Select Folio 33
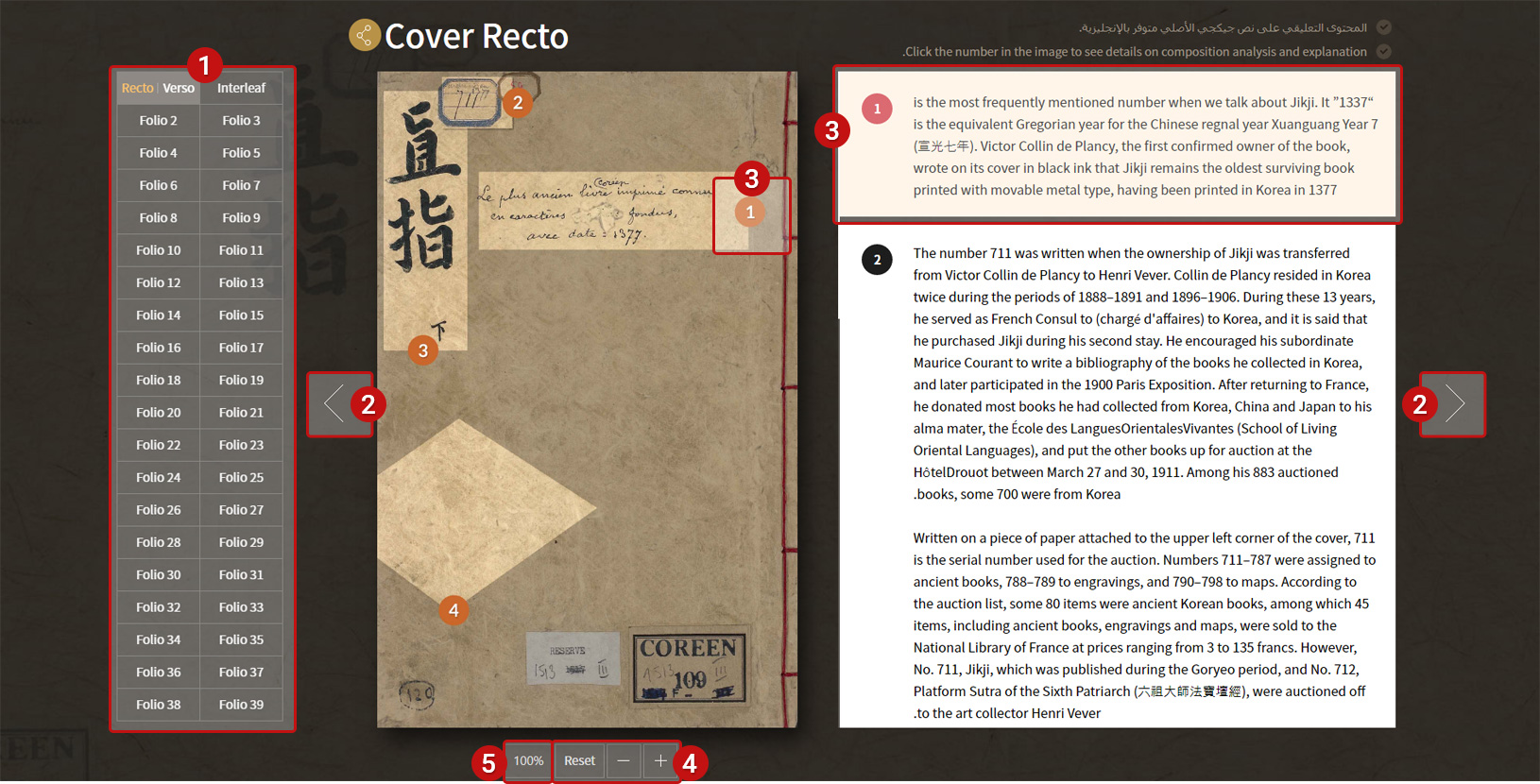This screenshot has width=1540, height=784. click(x=242, y=606)
